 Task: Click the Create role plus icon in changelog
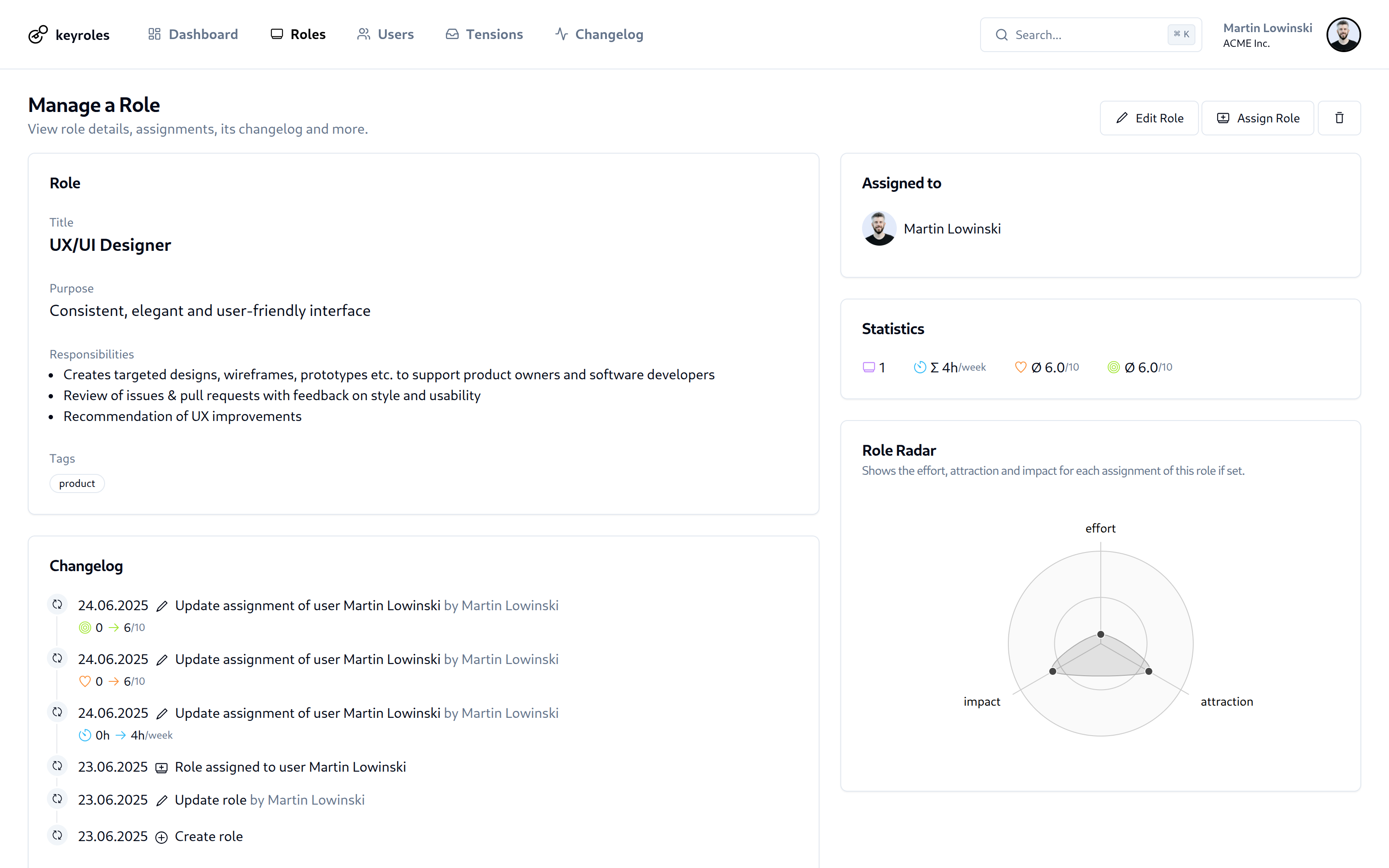click(x=162, y=838)
